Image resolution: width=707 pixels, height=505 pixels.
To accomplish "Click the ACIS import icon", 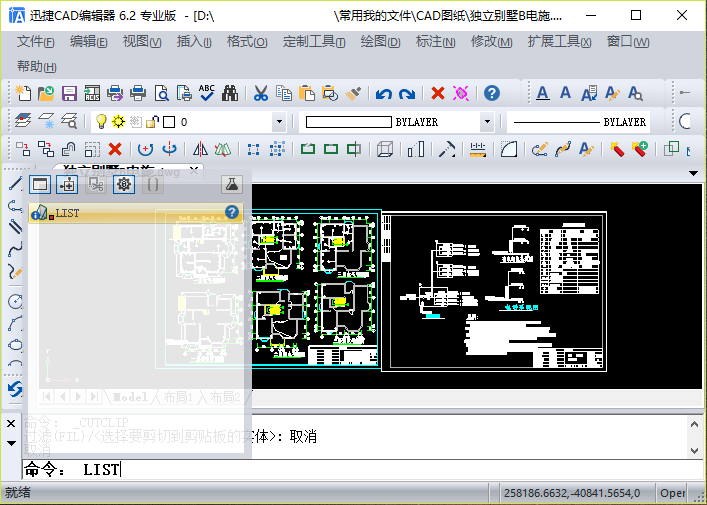I will [92, 93].
